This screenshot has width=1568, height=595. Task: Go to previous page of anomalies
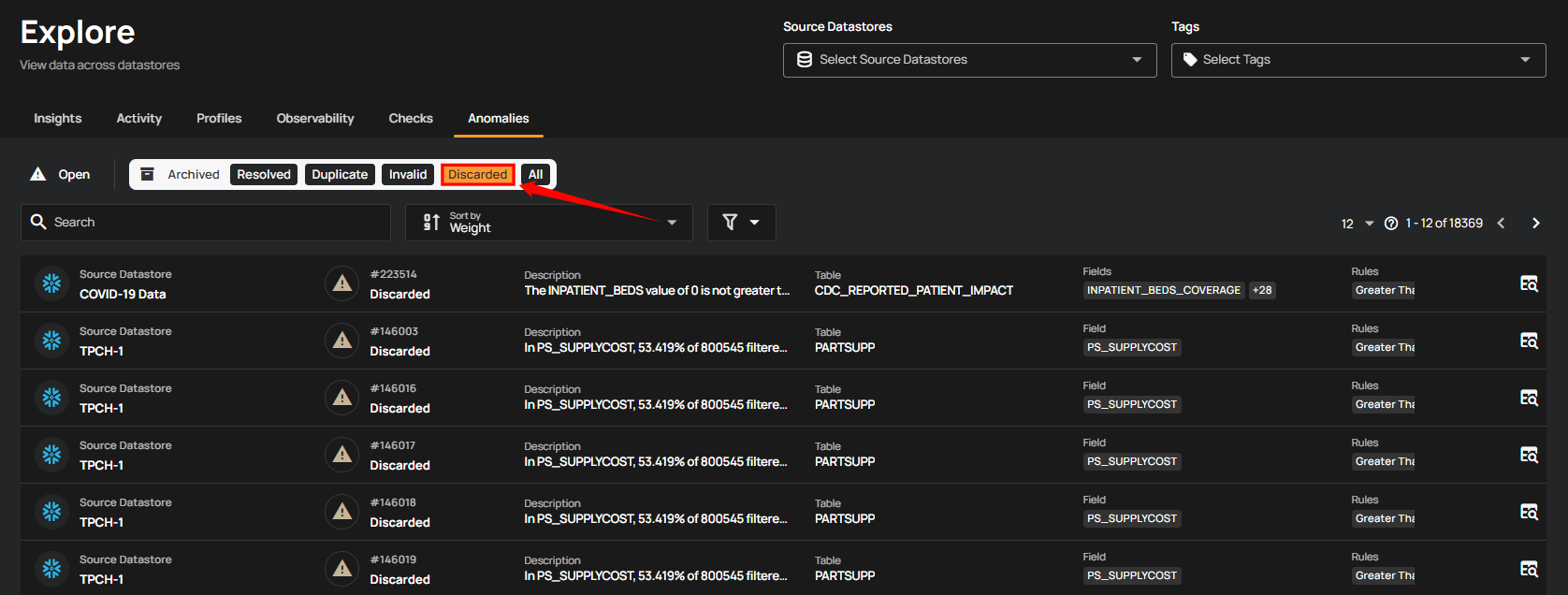click(x=1502, y=223)
